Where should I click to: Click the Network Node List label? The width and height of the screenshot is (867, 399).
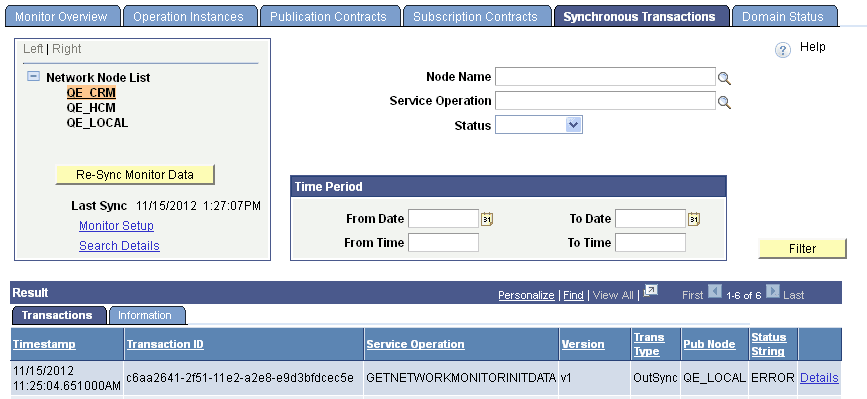pos(98,77)
